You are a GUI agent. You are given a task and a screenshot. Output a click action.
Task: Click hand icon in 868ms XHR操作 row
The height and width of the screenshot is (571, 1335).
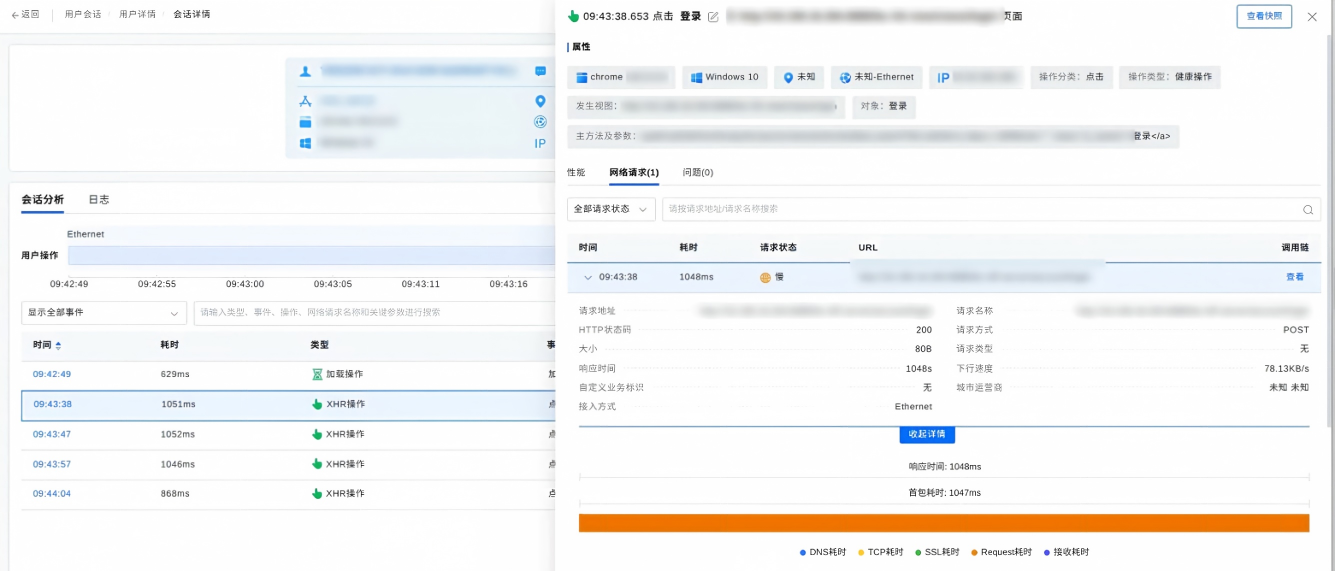coord(317,493)
